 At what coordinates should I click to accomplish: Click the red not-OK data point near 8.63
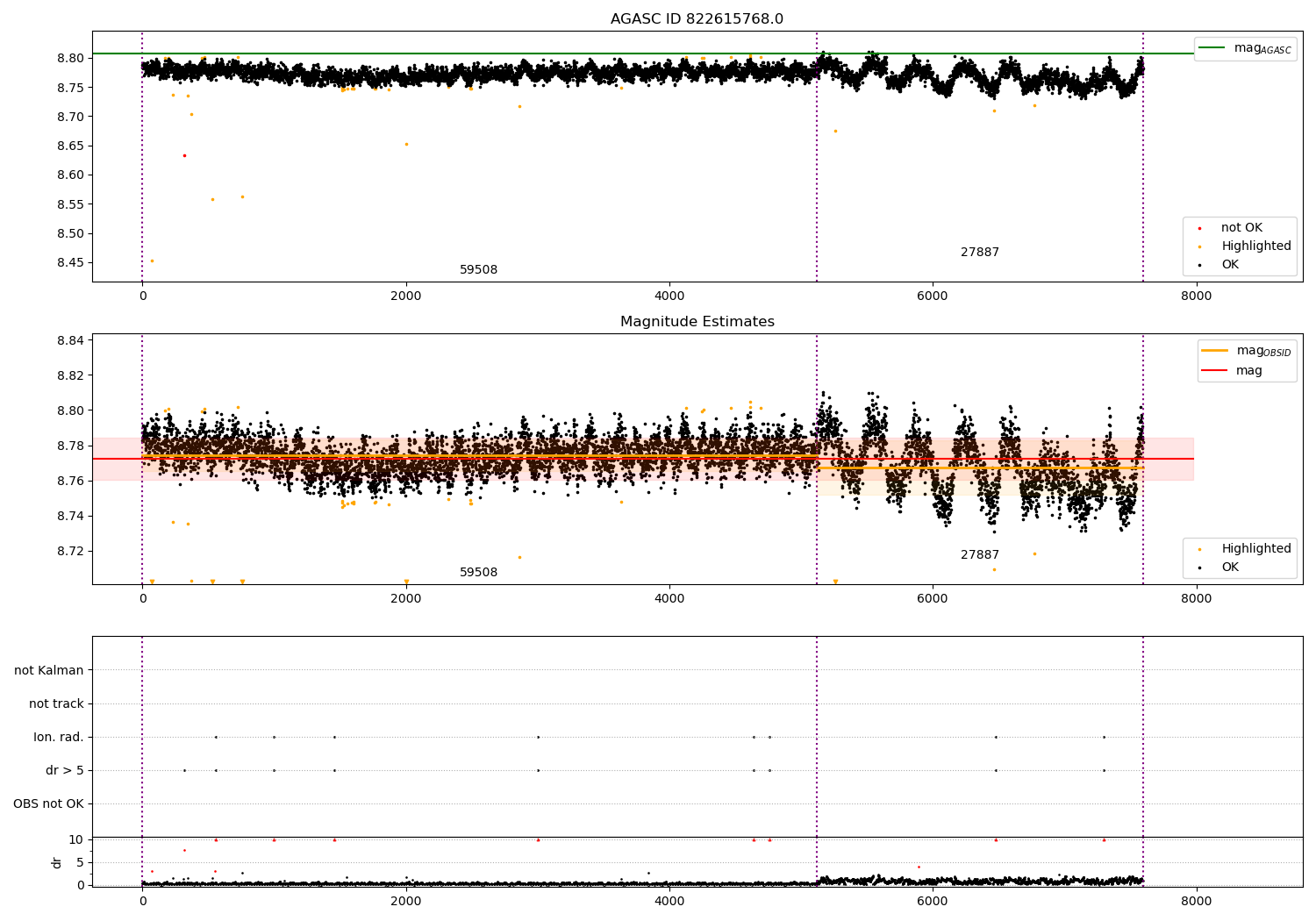click(x=184, y=155)
